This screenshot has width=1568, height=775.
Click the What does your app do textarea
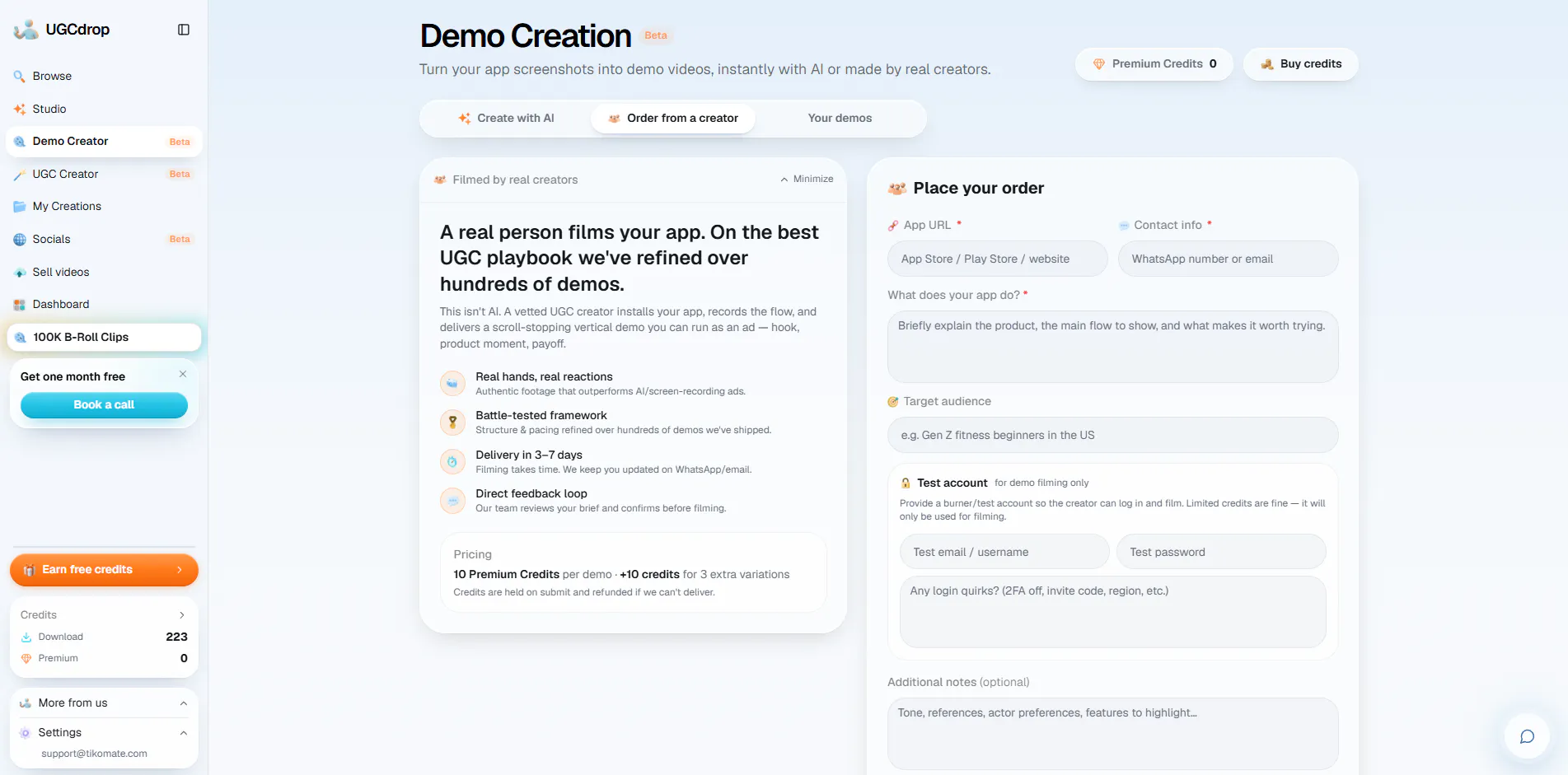coord(1112,347)
